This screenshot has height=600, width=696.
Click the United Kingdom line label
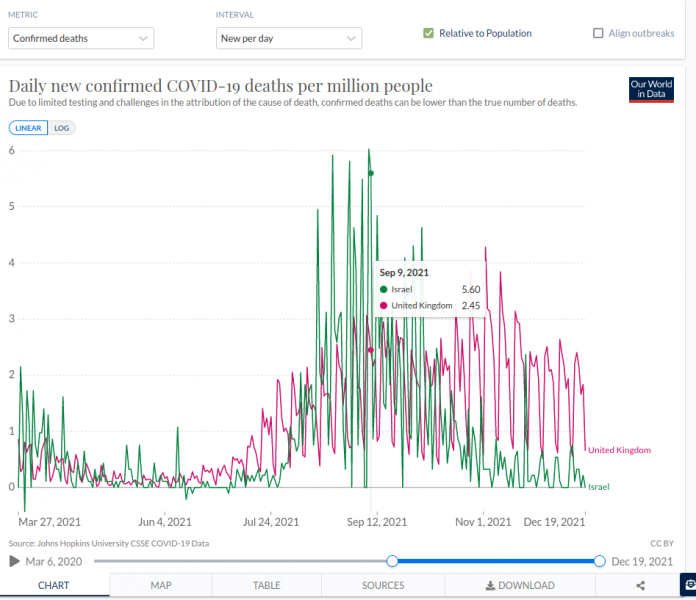(x=619, y=450)
